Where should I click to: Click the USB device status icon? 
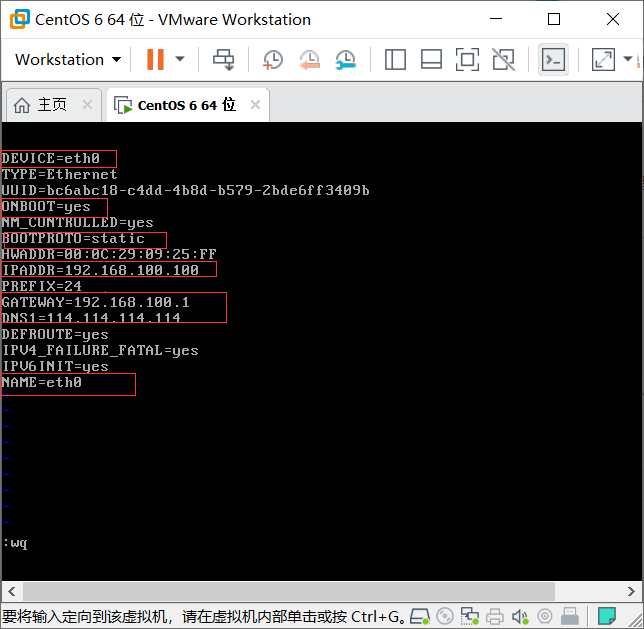pyautogui.click(x=570, y=616)
